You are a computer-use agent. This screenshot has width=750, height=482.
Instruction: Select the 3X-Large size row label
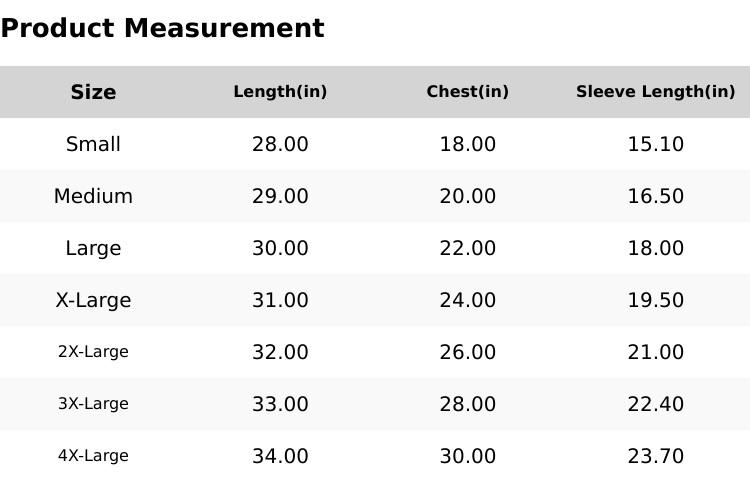(93, 404)
